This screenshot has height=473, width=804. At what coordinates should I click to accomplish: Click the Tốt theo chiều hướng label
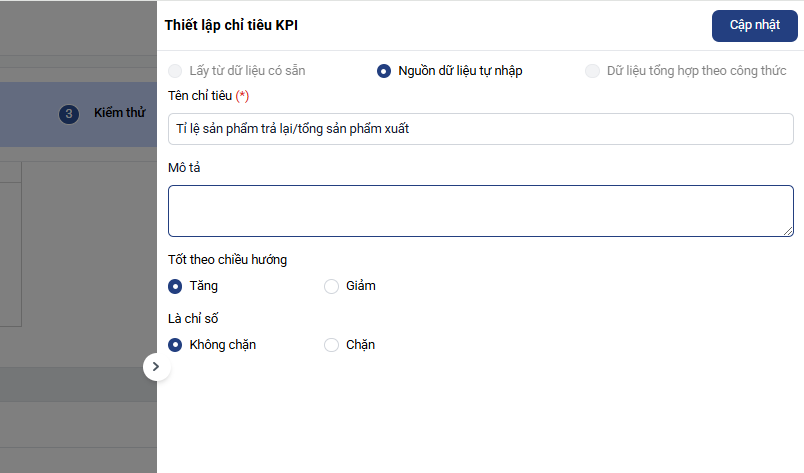[x=228, y=260]
